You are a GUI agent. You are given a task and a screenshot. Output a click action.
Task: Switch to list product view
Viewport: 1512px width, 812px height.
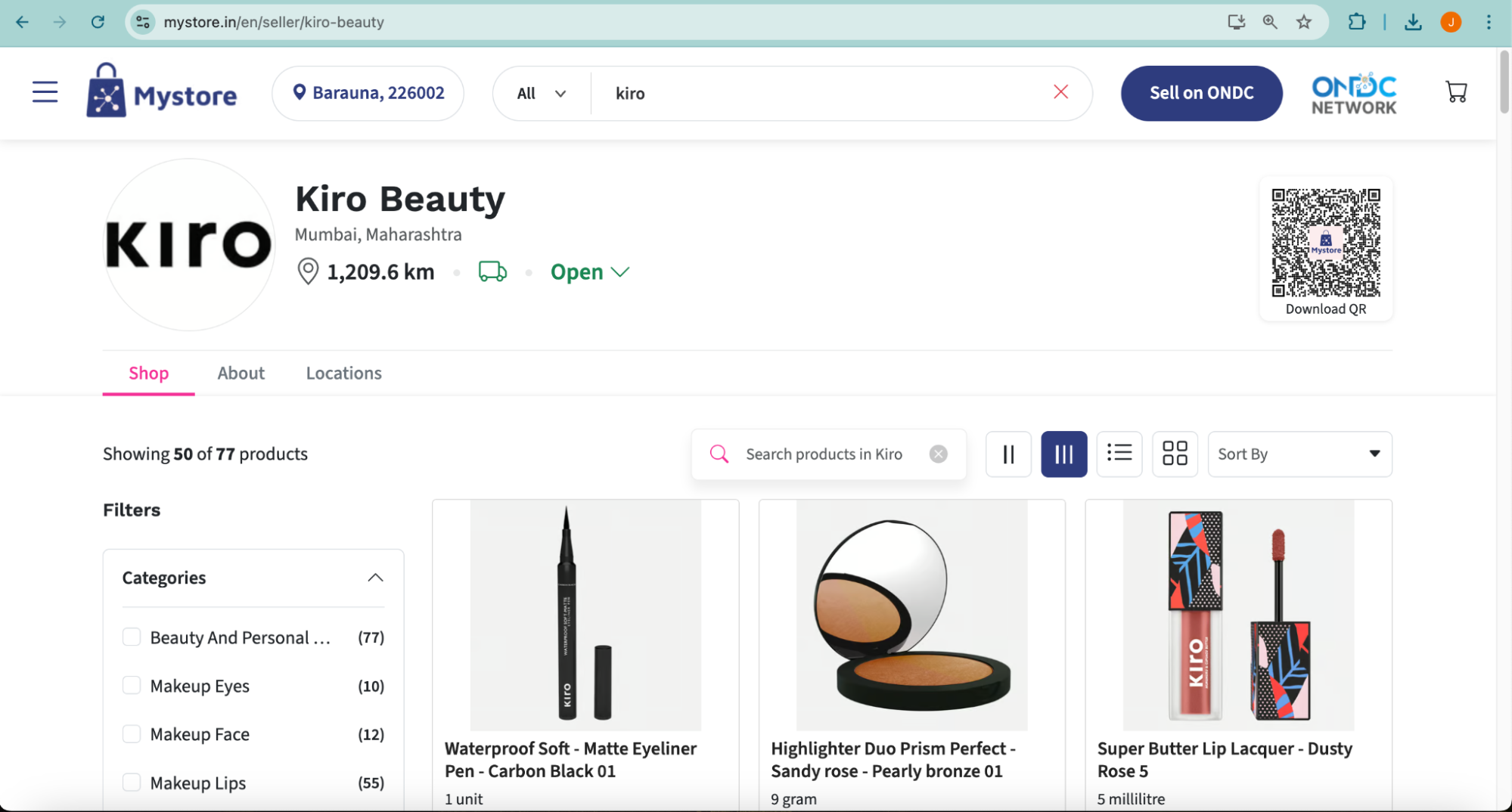(1119, 454)
